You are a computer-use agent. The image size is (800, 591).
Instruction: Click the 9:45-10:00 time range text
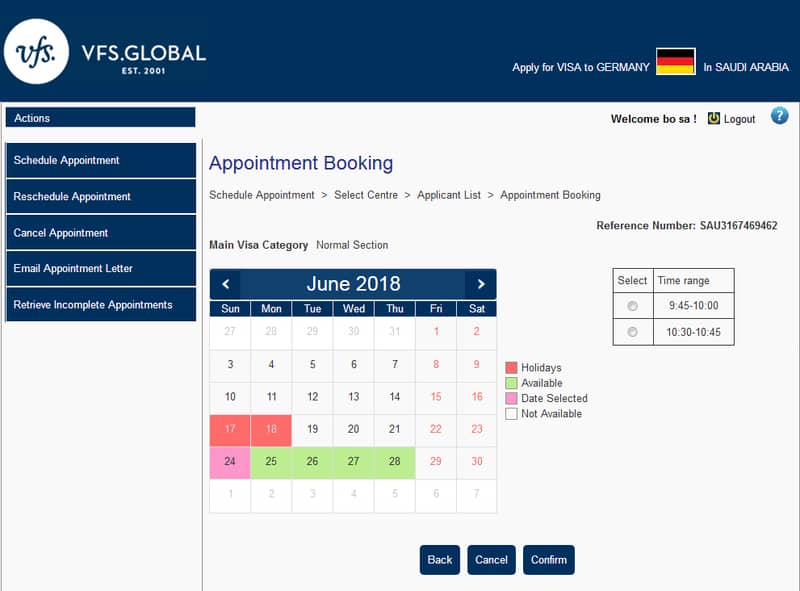pos(693,306)
